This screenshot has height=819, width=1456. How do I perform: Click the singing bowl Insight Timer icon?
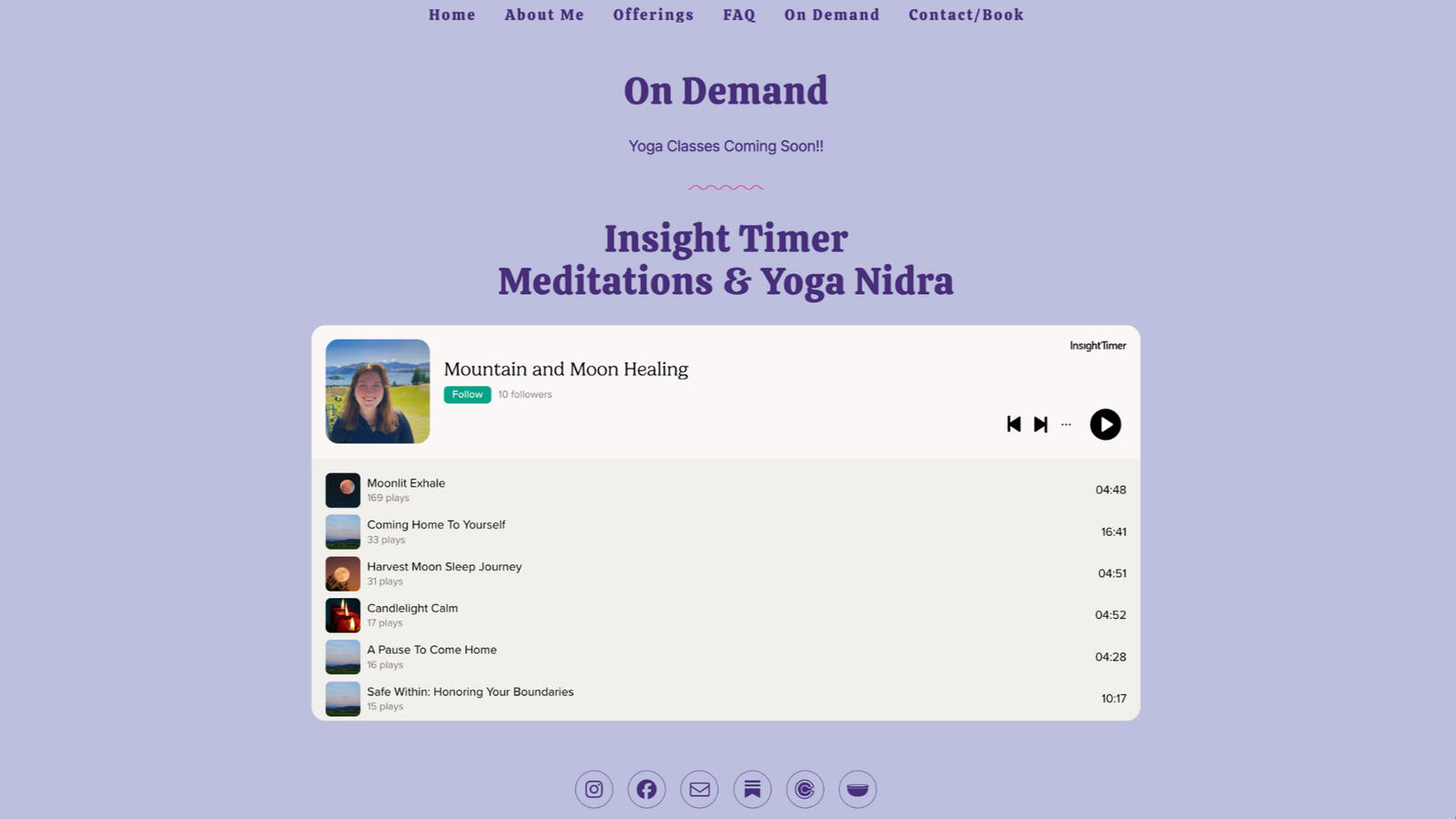tap(857, 789)
